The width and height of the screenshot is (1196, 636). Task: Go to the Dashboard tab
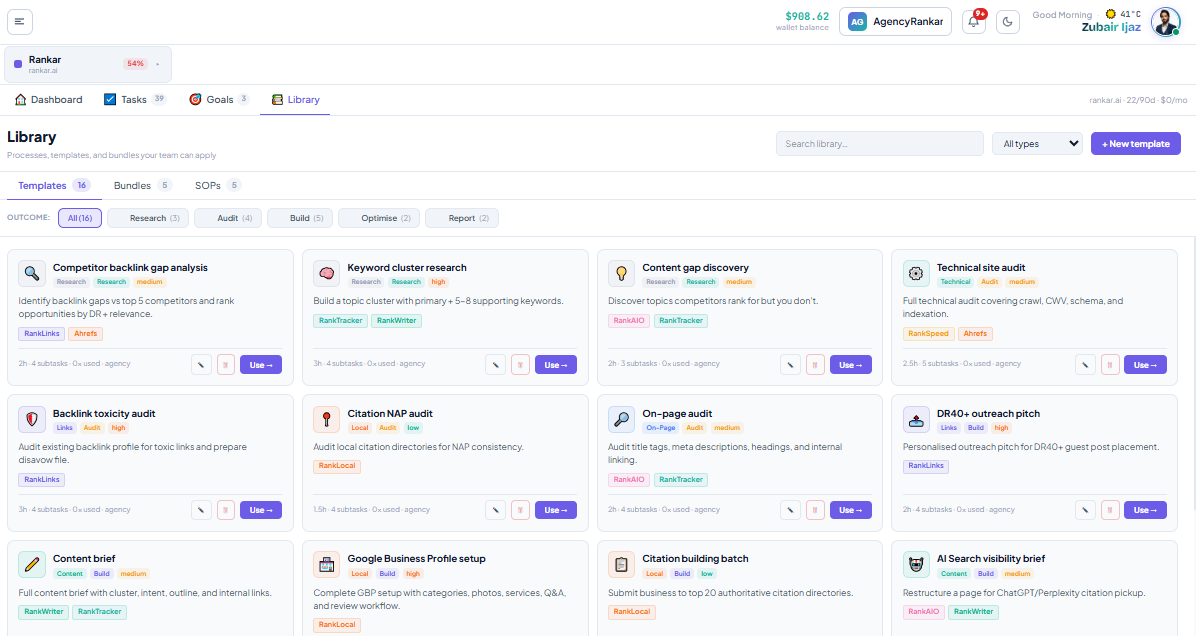point(49,99)
